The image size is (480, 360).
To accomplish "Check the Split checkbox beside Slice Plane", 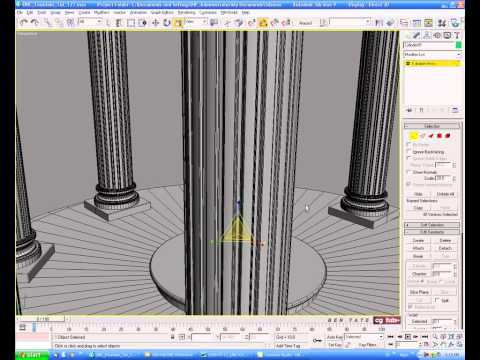I will point(437,300).
